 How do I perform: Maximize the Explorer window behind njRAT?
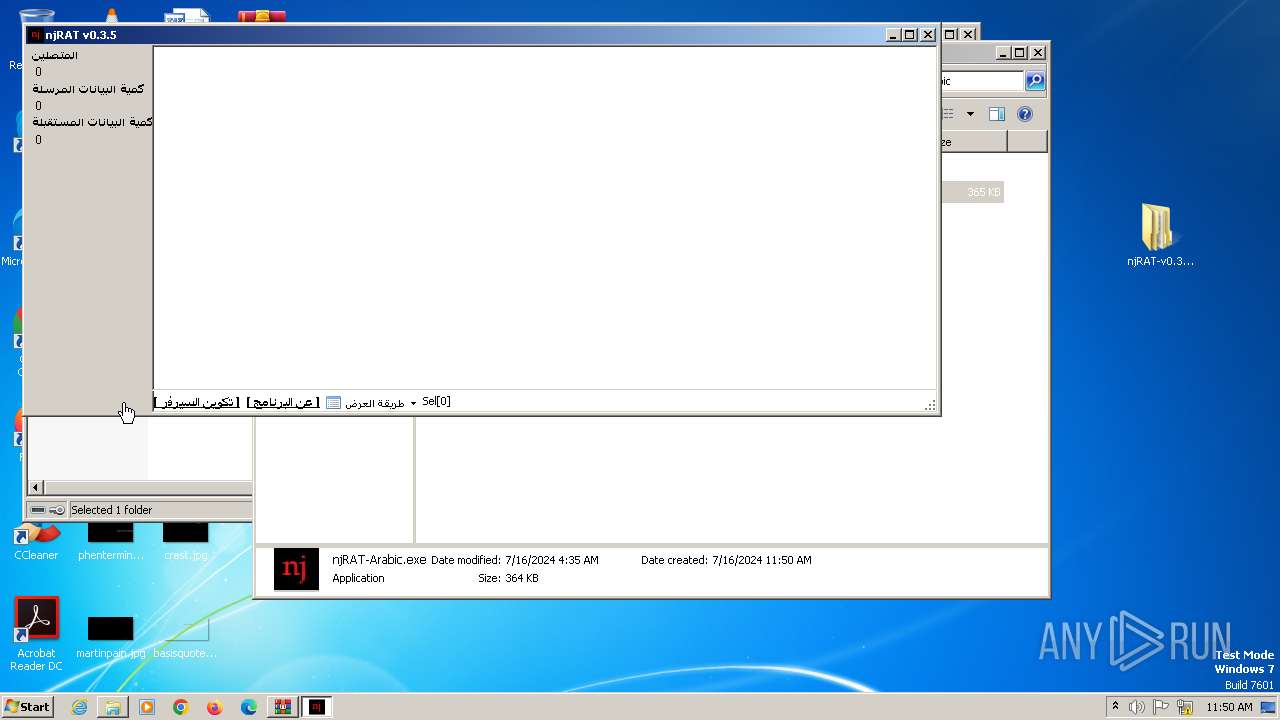[x=1019, y=53]
